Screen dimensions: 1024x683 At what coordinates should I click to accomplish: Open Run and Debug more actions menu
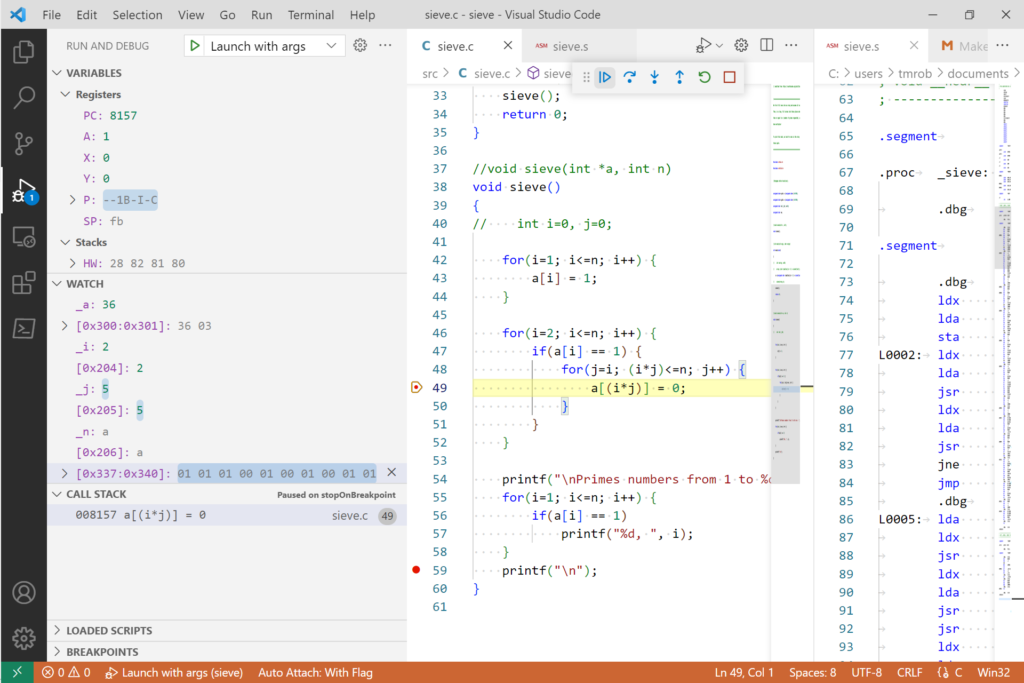(x=385, y=45)
